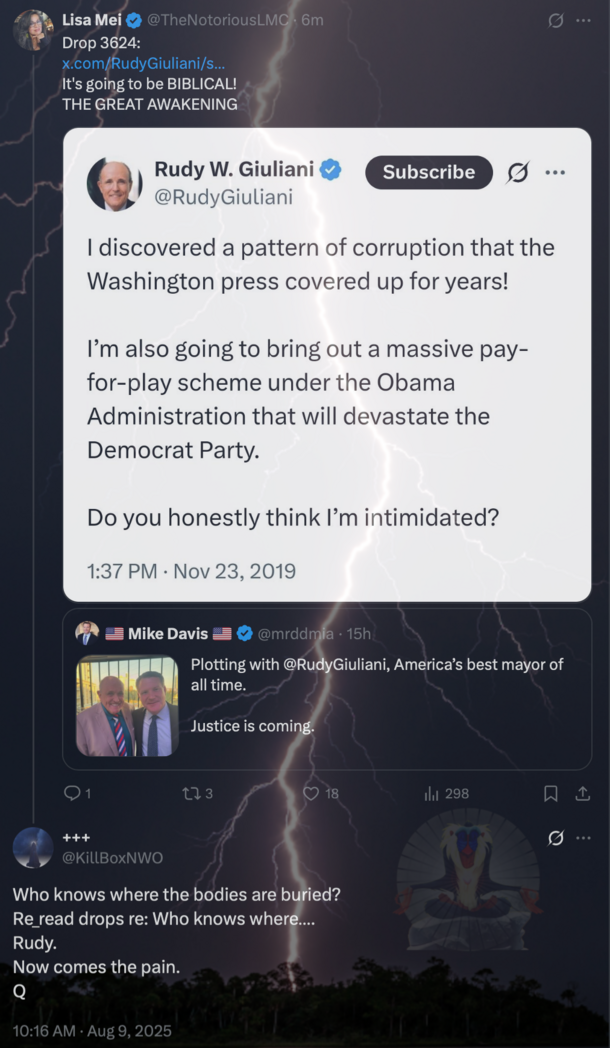Open Rudy Giuliani's profile picture
The width and height of the screenshot is (610, 1048).
[115, 184]
